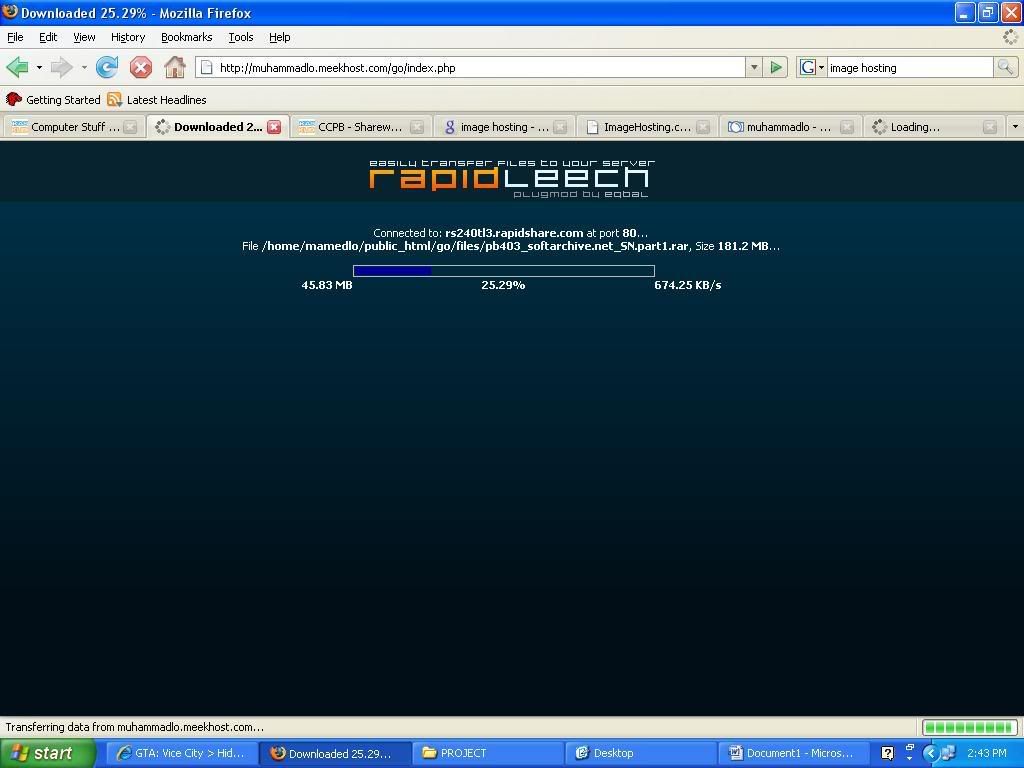Click the 25.29% progress text
This screenshot has height=768, width=1024.
pyautogui.click(x=503, y=285)
